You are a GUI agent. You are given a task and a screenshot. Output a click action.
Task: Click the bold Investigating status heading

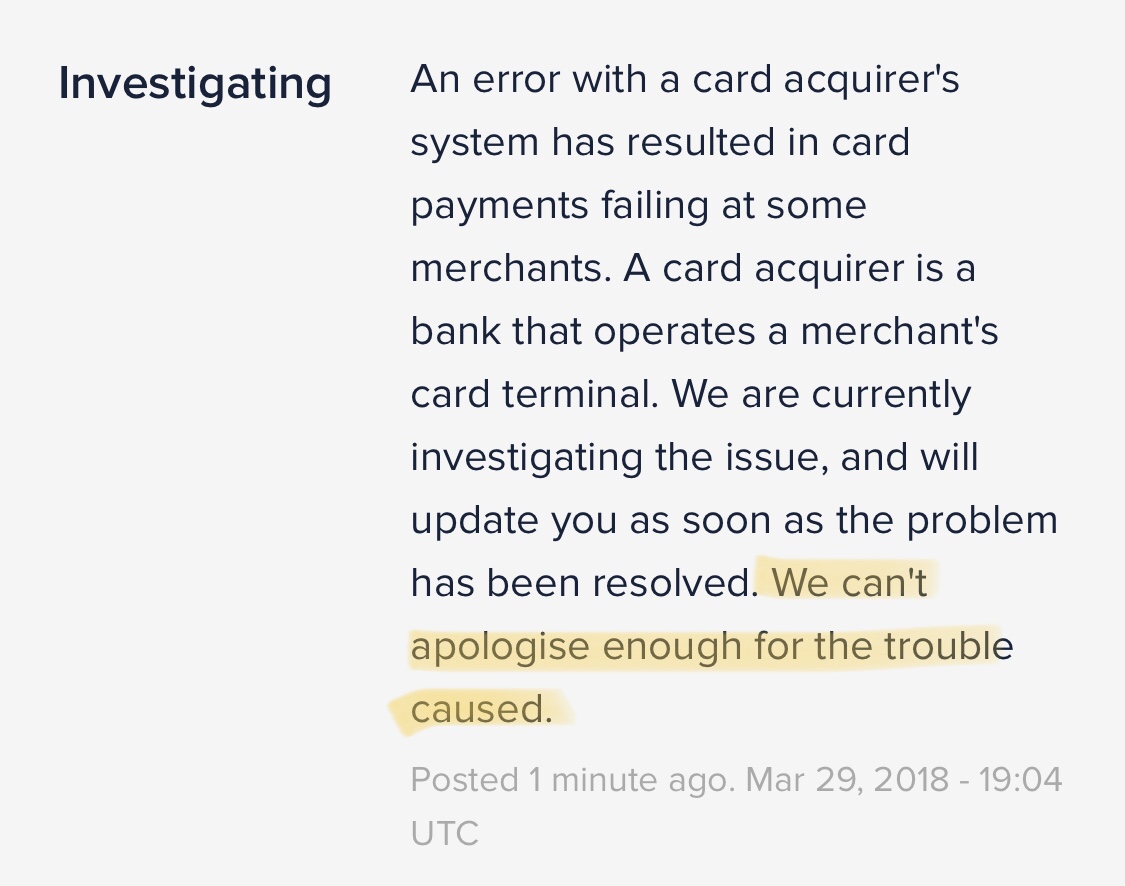tap(195, 85)
